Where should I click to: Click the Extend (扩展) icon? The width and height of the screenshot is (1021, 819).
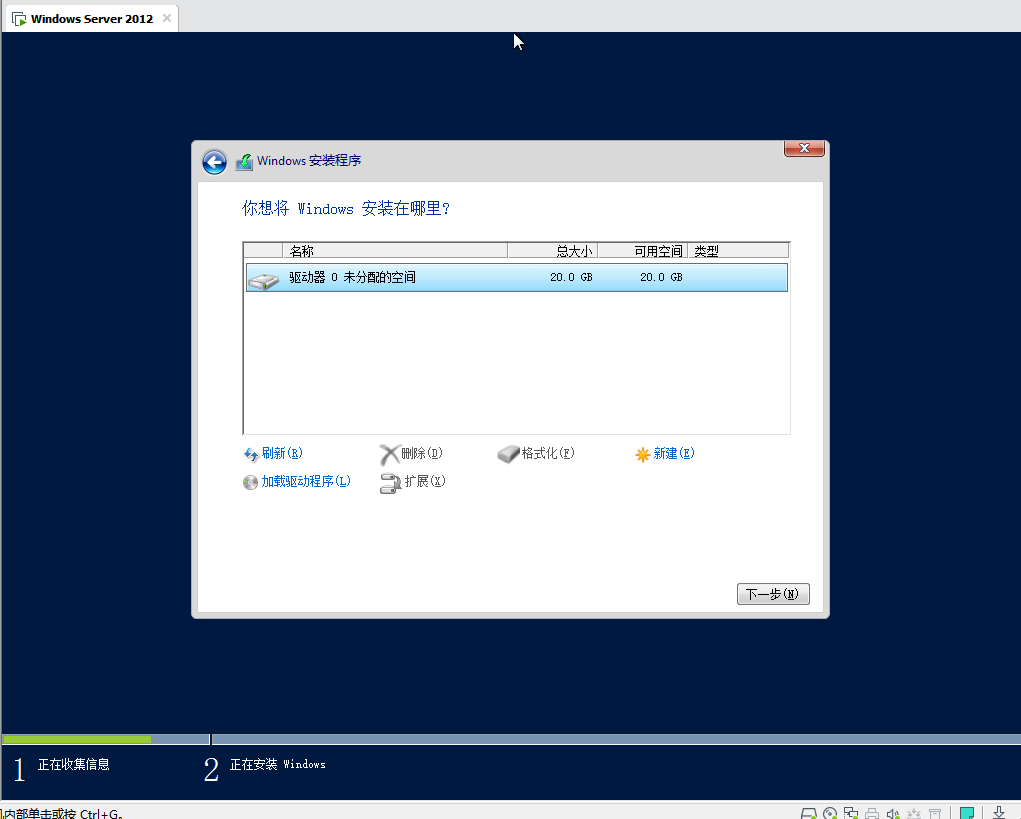click(x=390, y=483)
